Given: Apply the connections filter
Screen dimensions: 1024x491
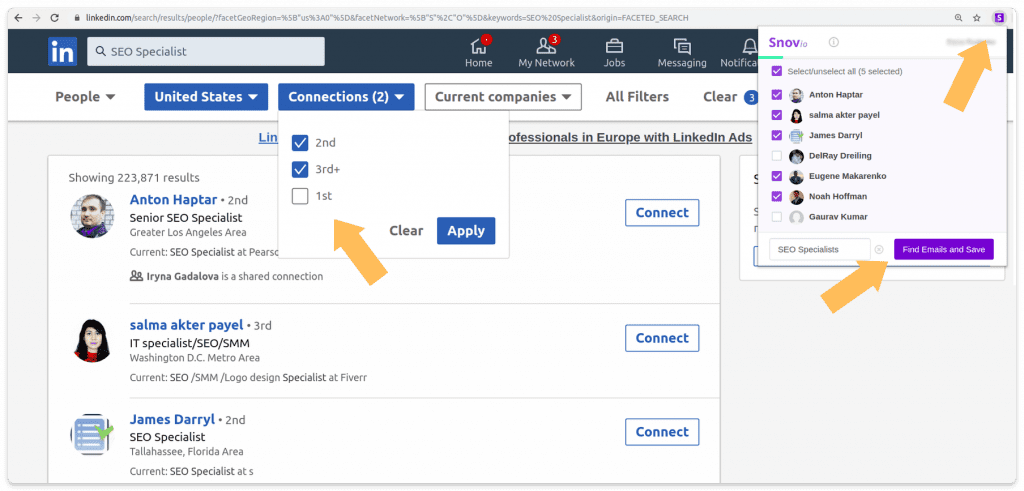Looking at the screenshot, I should (x=465, y=231).
